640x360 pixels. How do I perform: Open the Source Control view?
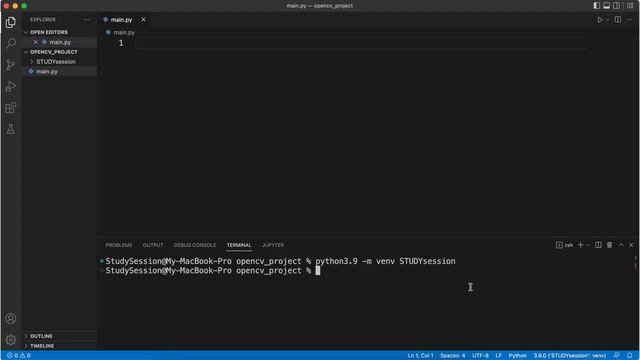[x=11, y=65]
